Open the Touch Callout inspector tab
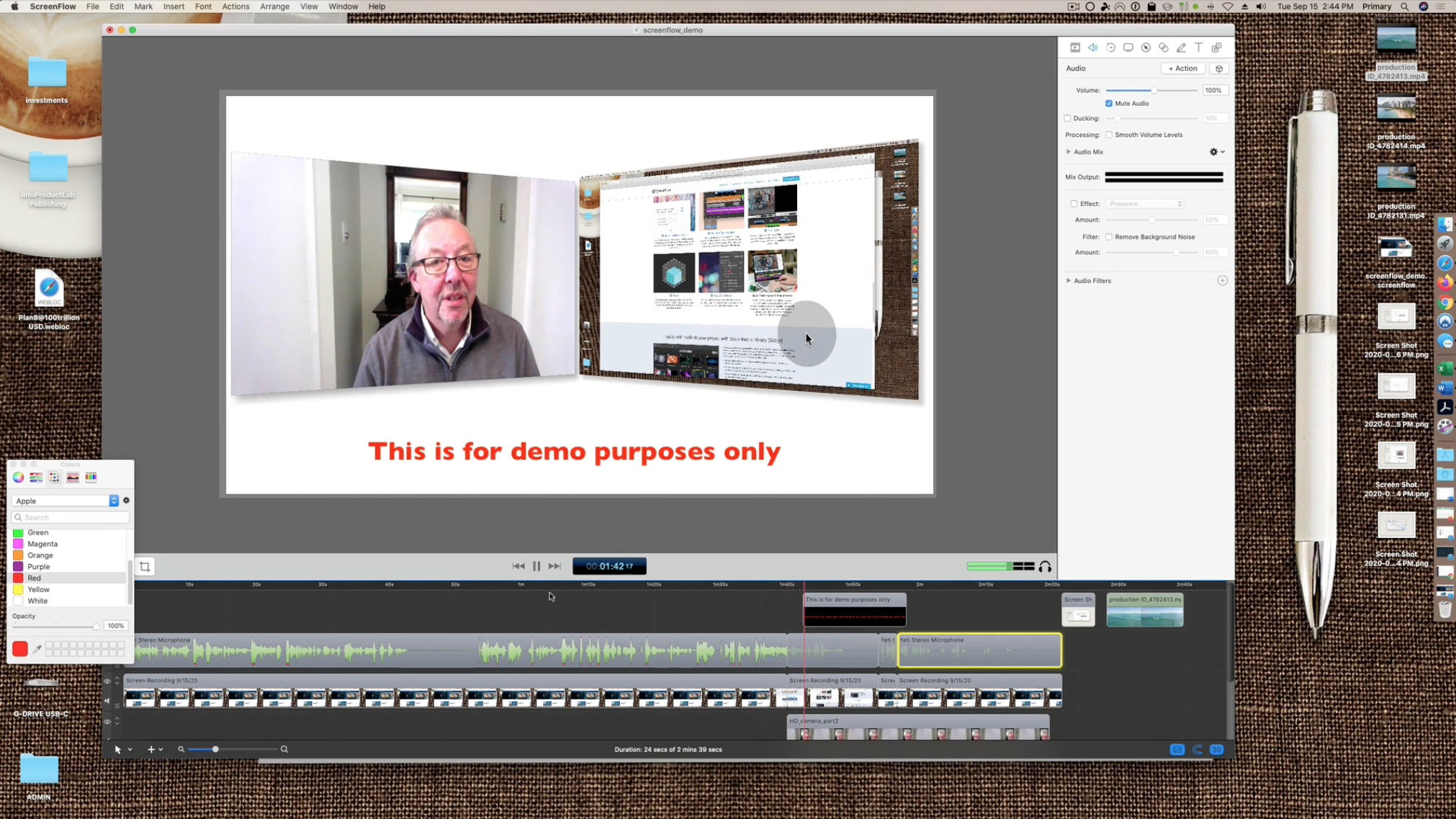The image size is (1456, 819). pos(1164,48)
